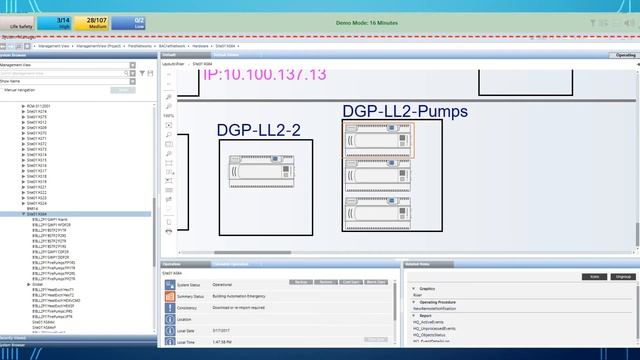This screenshot has height=360, width=640.
Task: Select the middle controller in DGP-LL2-Pumps
Action: coord(378,176)
